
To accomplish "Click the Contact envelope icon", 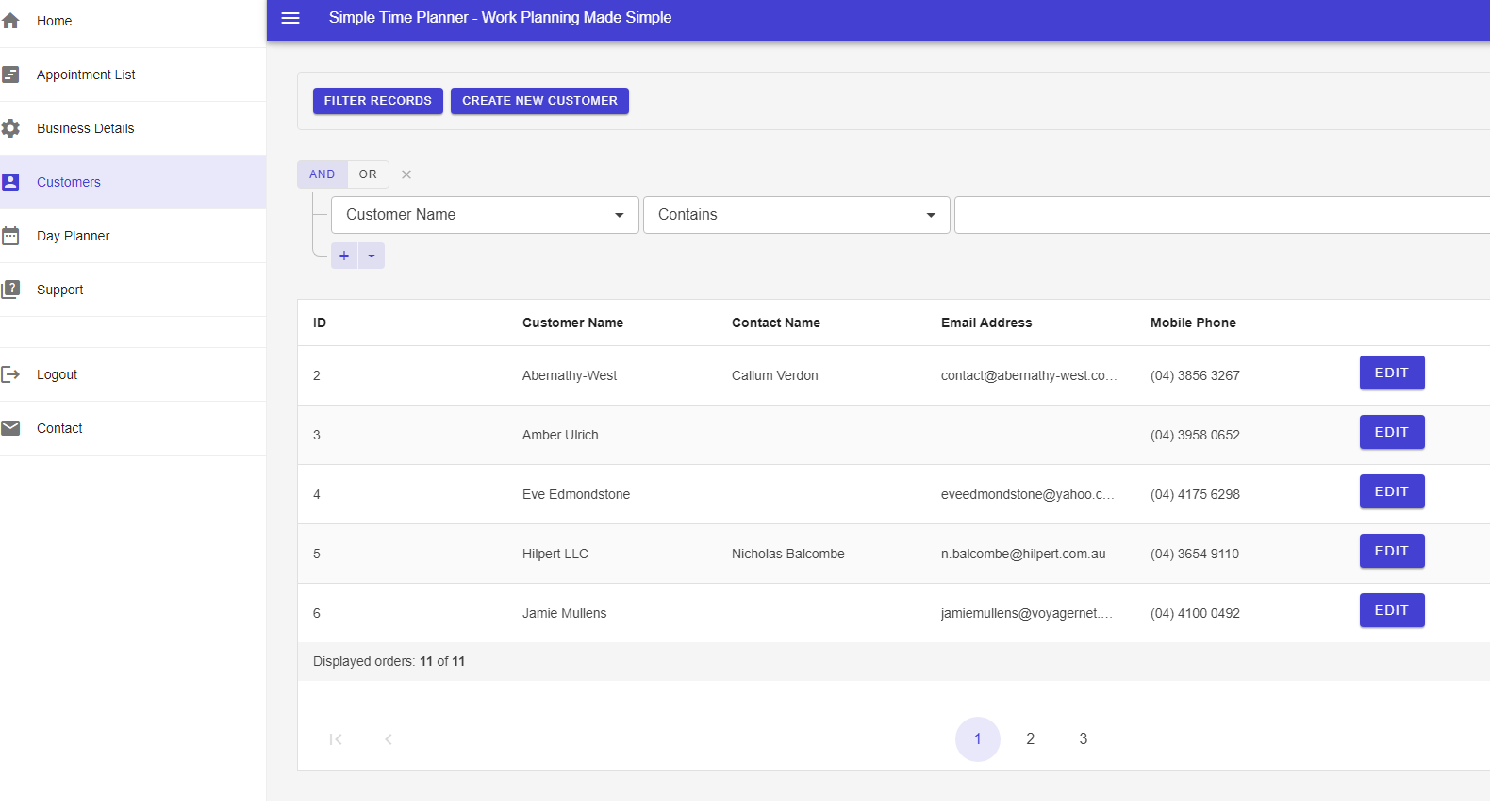I will [x=11, y=428].
